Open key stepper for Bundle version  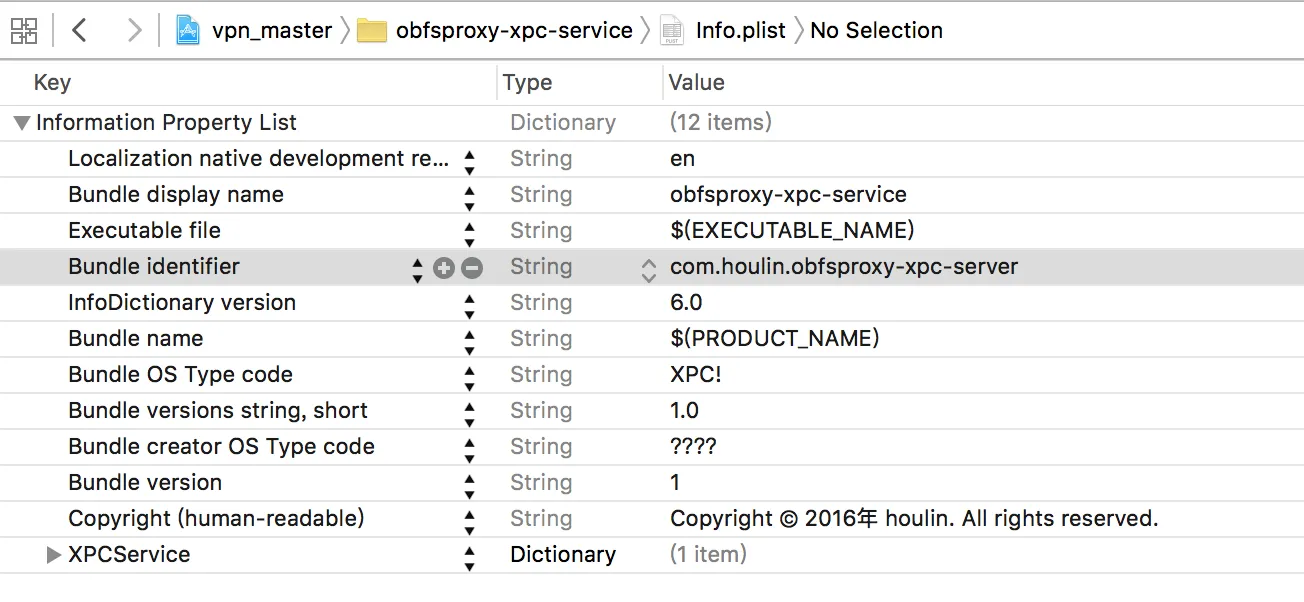470,483
